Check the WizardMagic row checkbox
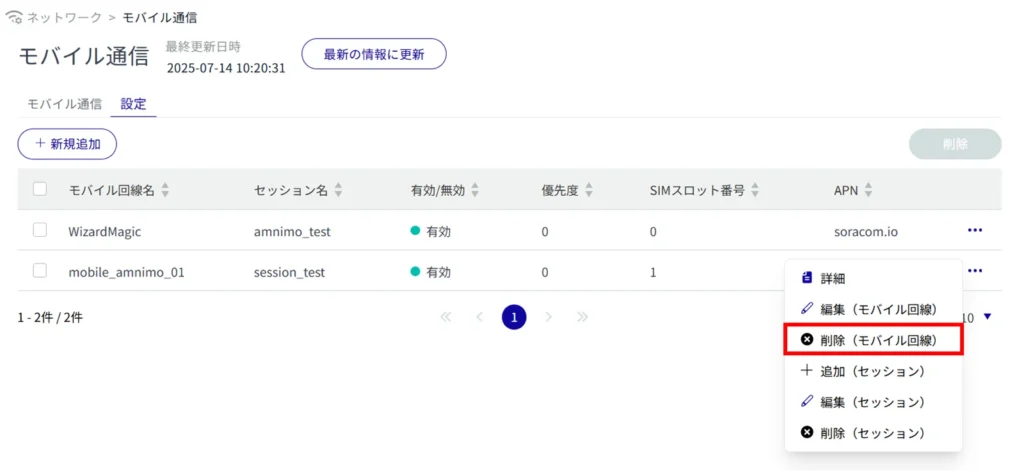The image size is (1024, 471). pos(40,230)
